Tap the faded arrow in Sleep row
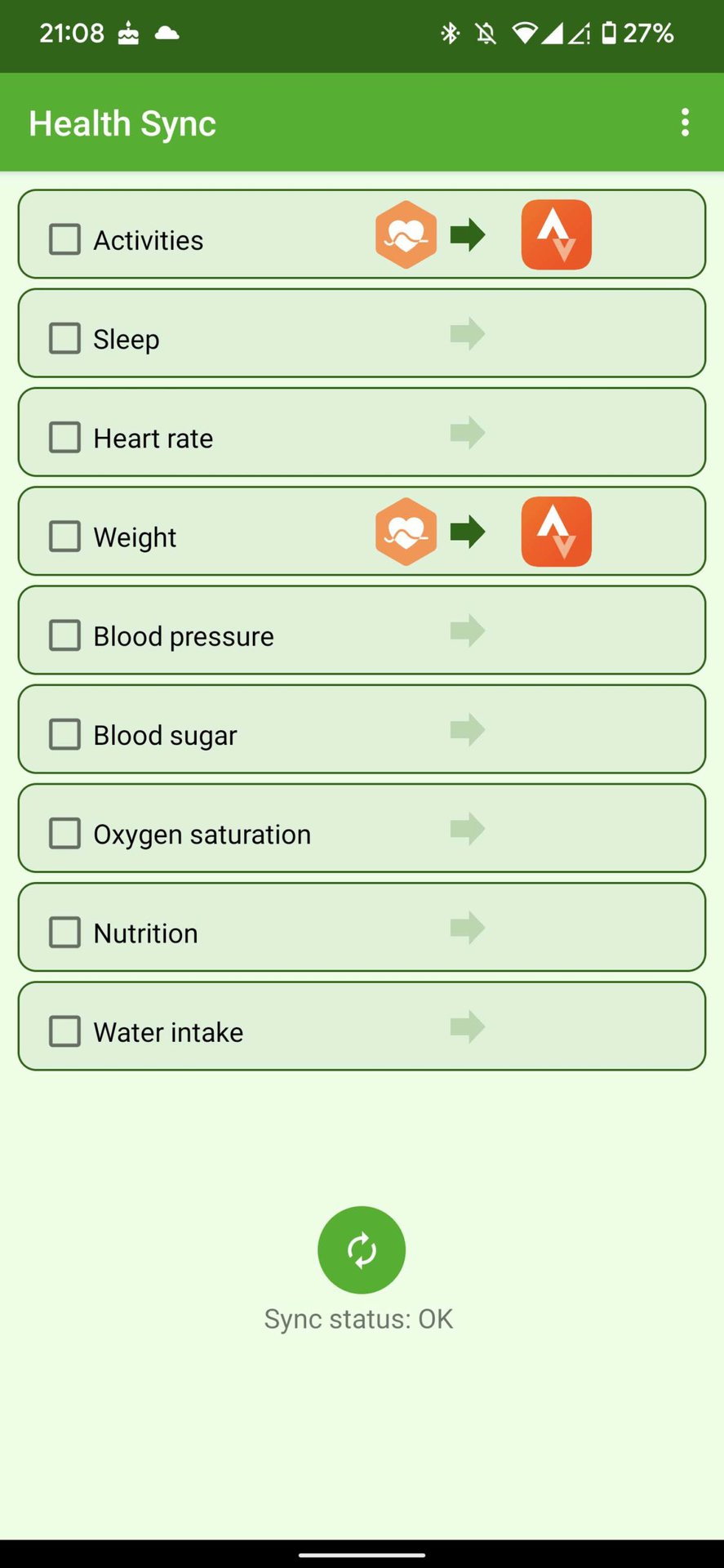 point(468,334)
